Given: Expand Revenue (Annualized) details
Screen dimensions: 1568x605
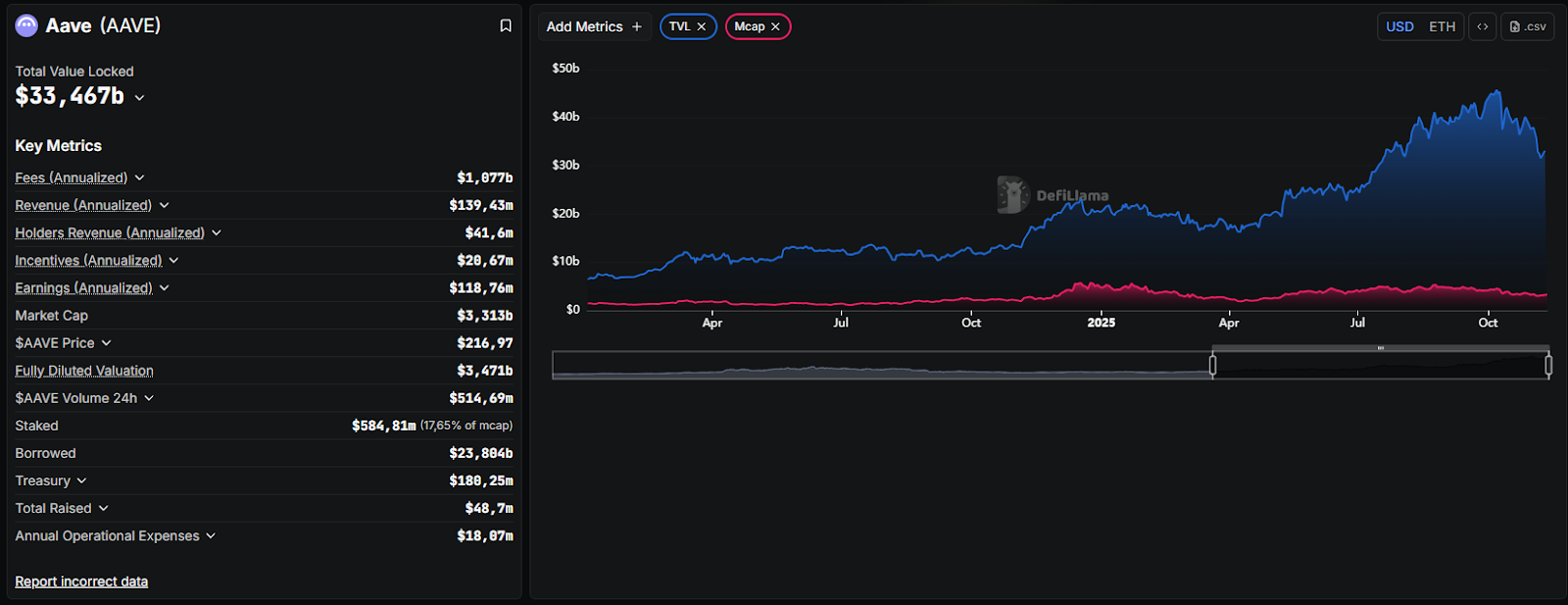Looking at the screenshot, I should point(164,205).
